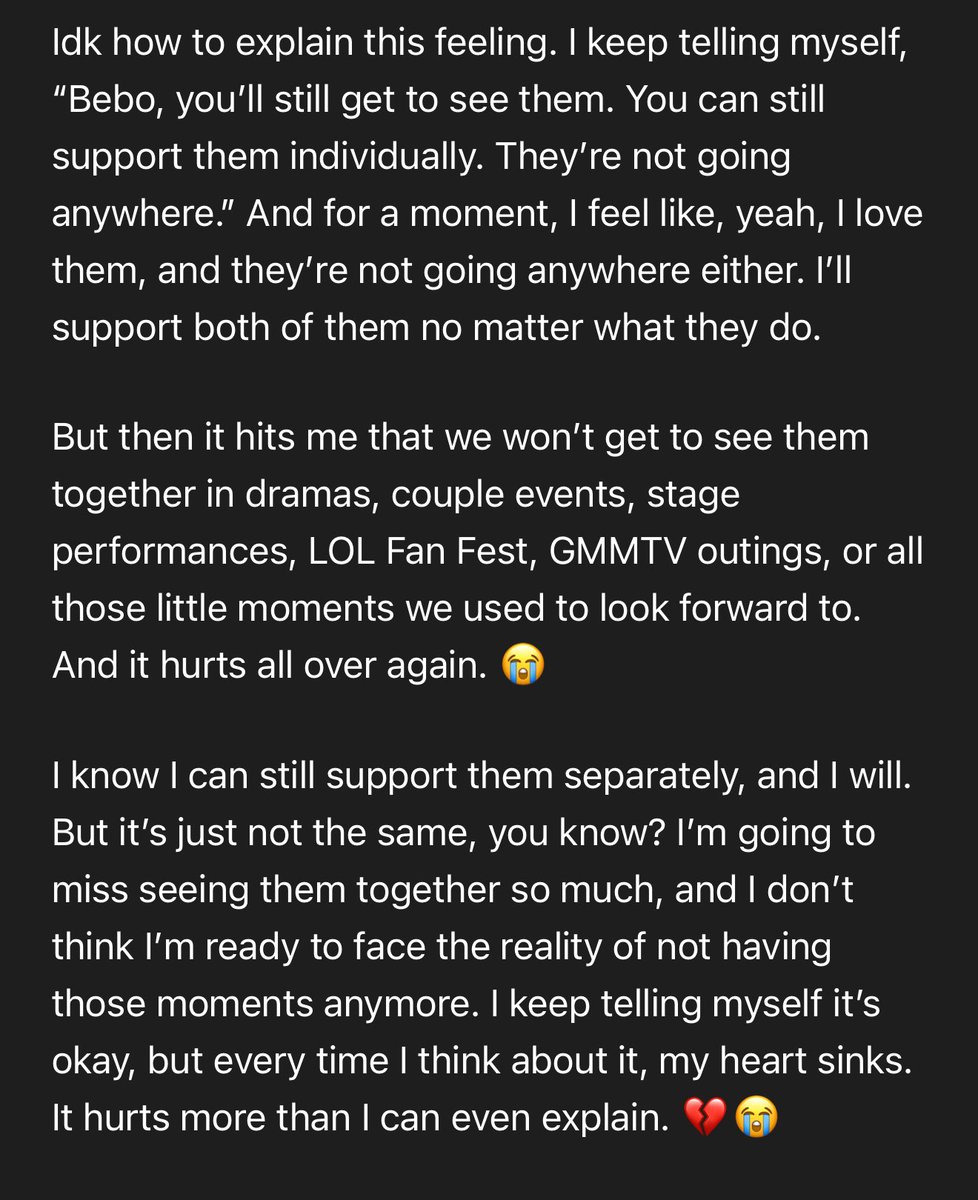Screen dimensions: 978x1200
Task: Click the phrase 'LOL Fan Fest'
Action: pyautogui.click(x=419, y=551)
